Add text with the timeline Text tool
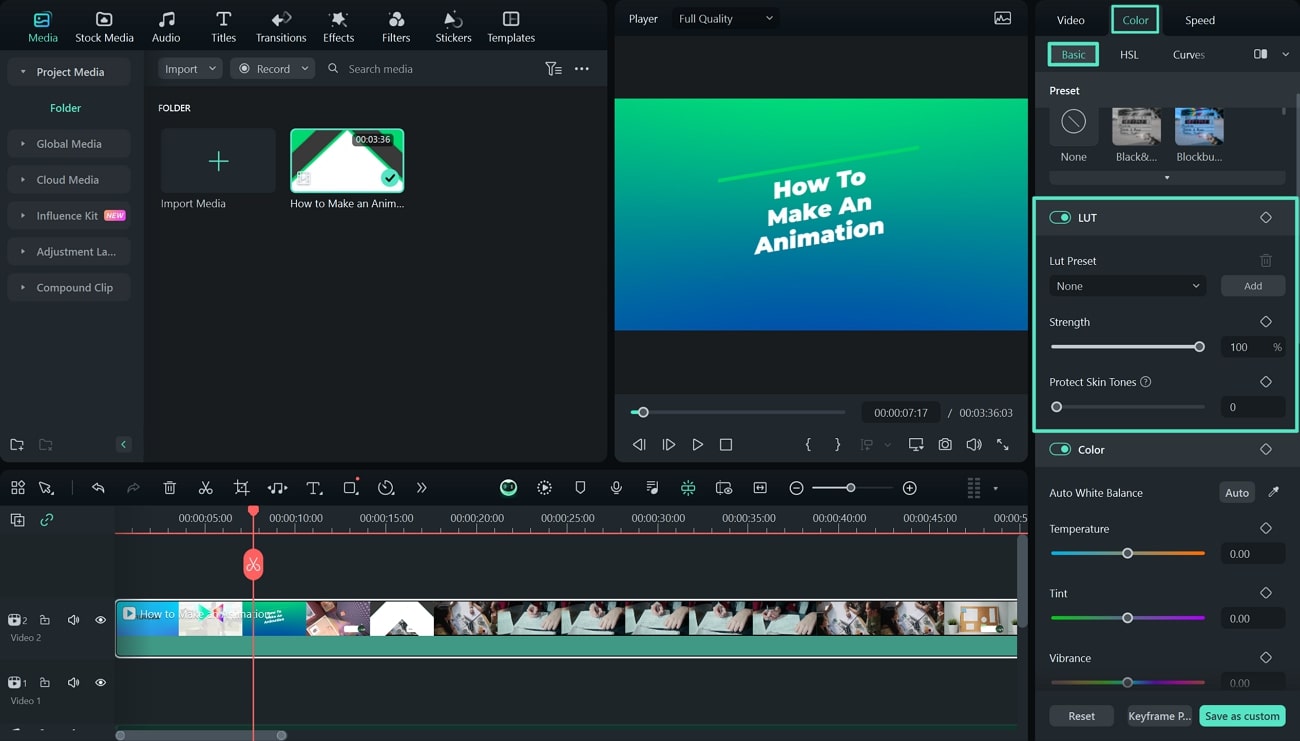 [314, 488]
